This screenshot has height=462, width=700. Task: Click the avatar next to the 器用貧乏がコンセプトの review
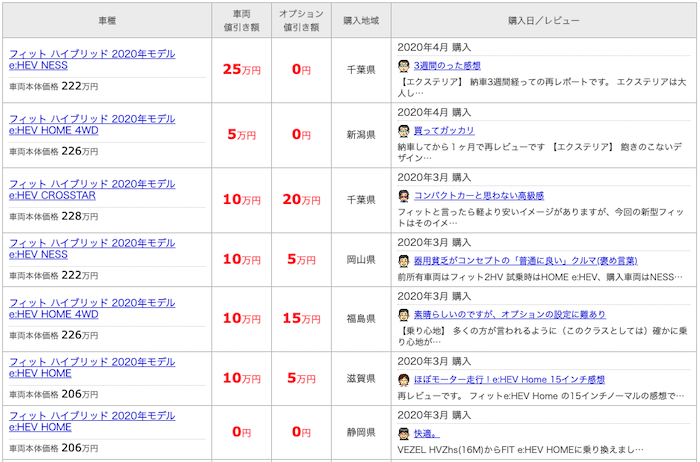(404, 261)
